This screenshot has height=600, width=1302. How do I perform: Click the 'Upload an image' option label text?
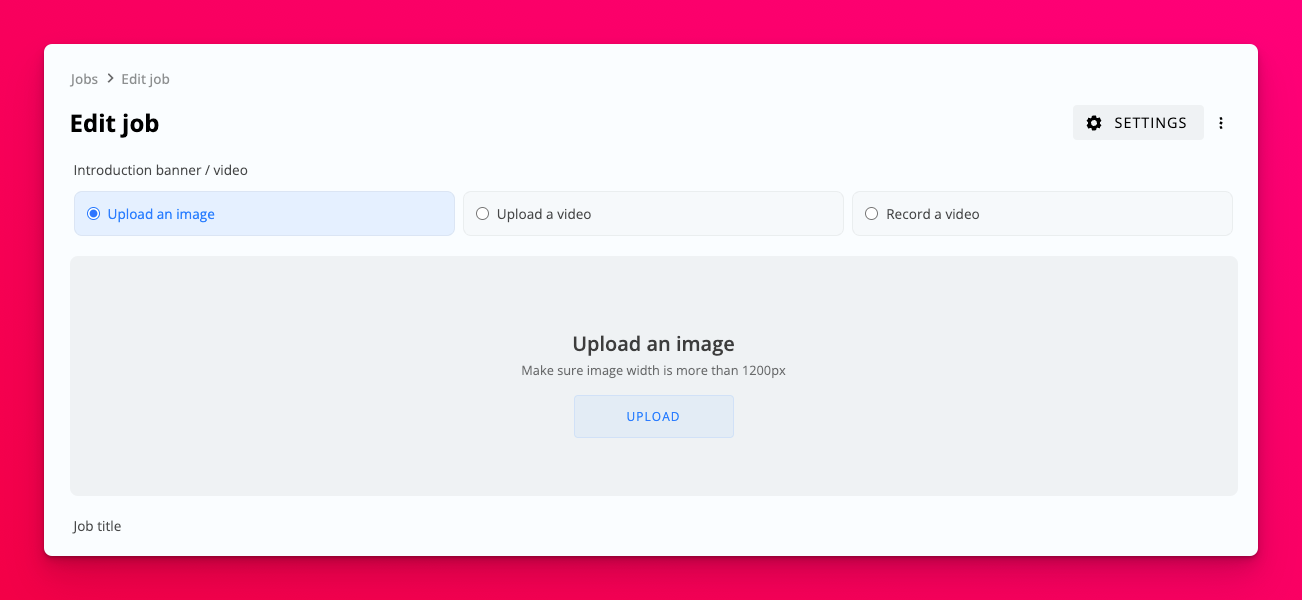click(x=161, y=214)
